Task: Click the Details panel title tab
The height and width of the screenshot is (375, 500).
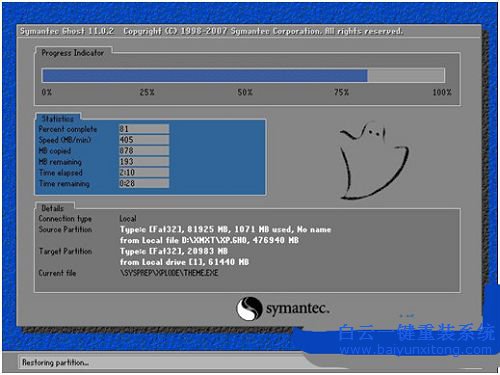Action: coord(53,208)
